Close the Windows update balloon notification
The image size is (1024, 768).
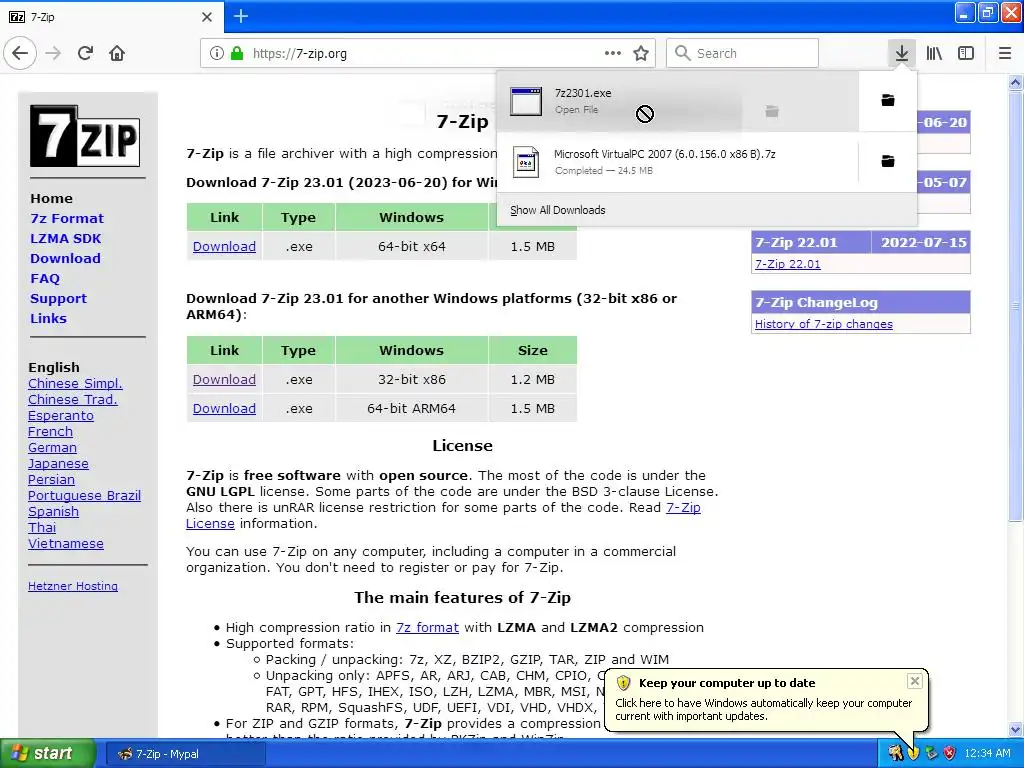(x=914, y=681)
